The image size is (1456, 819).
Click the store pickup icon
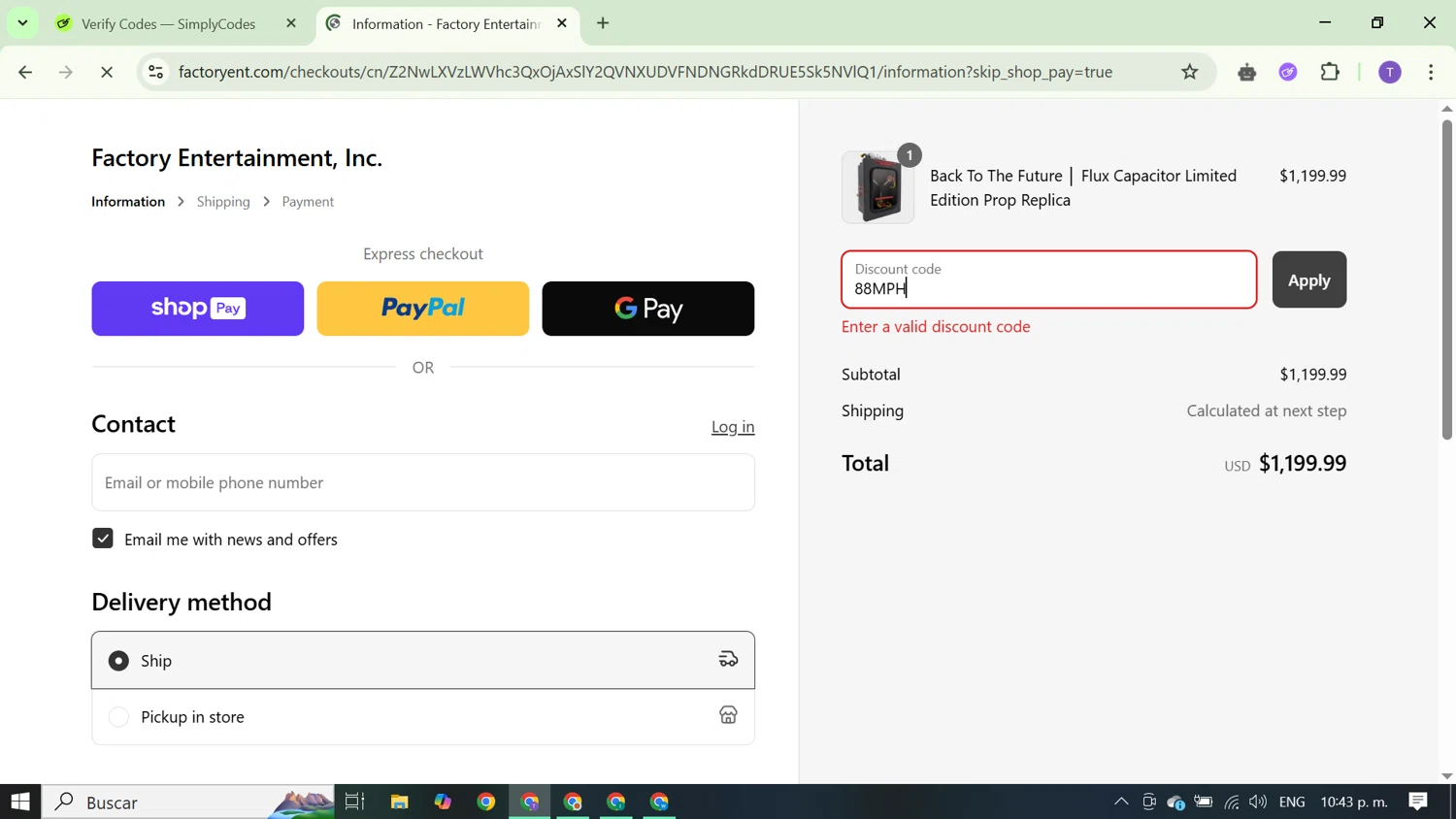pos(728,715)
